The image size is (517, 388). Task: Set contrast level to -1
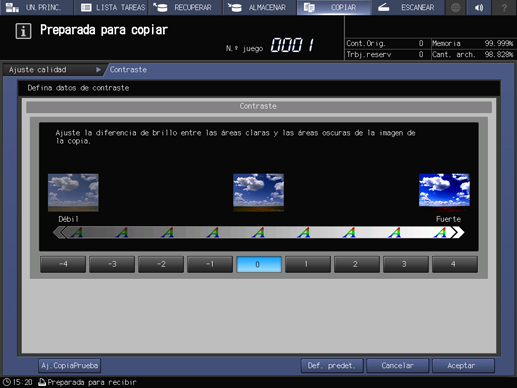[210, 264]
